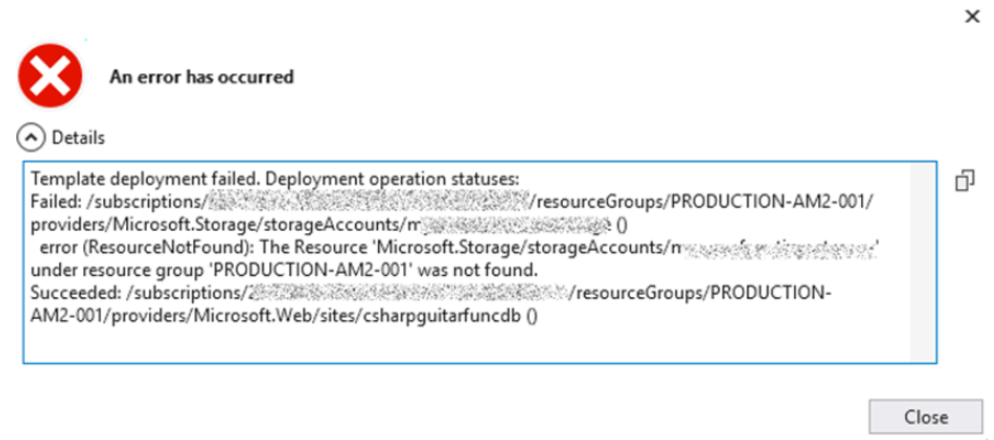
Task: Collapse the Details section chevron
Action: 33,137
